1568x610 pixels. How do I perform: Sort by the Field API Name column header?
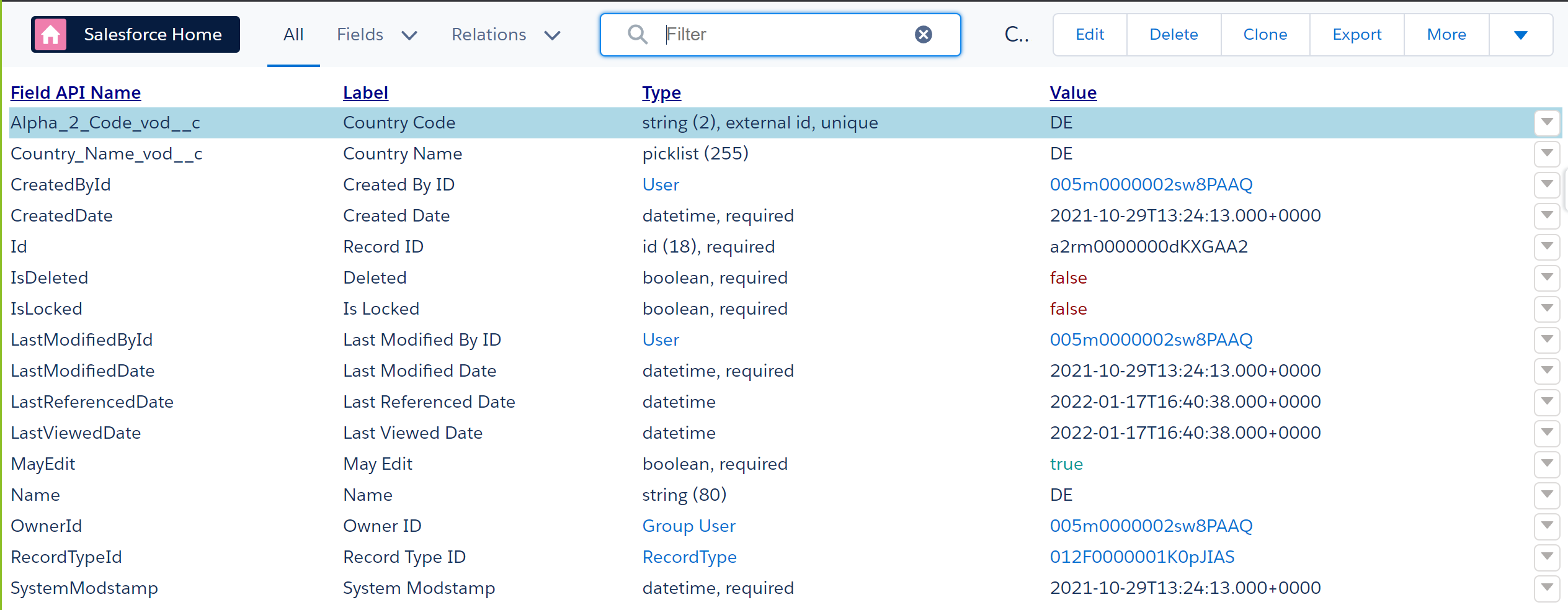pos(76,92)
